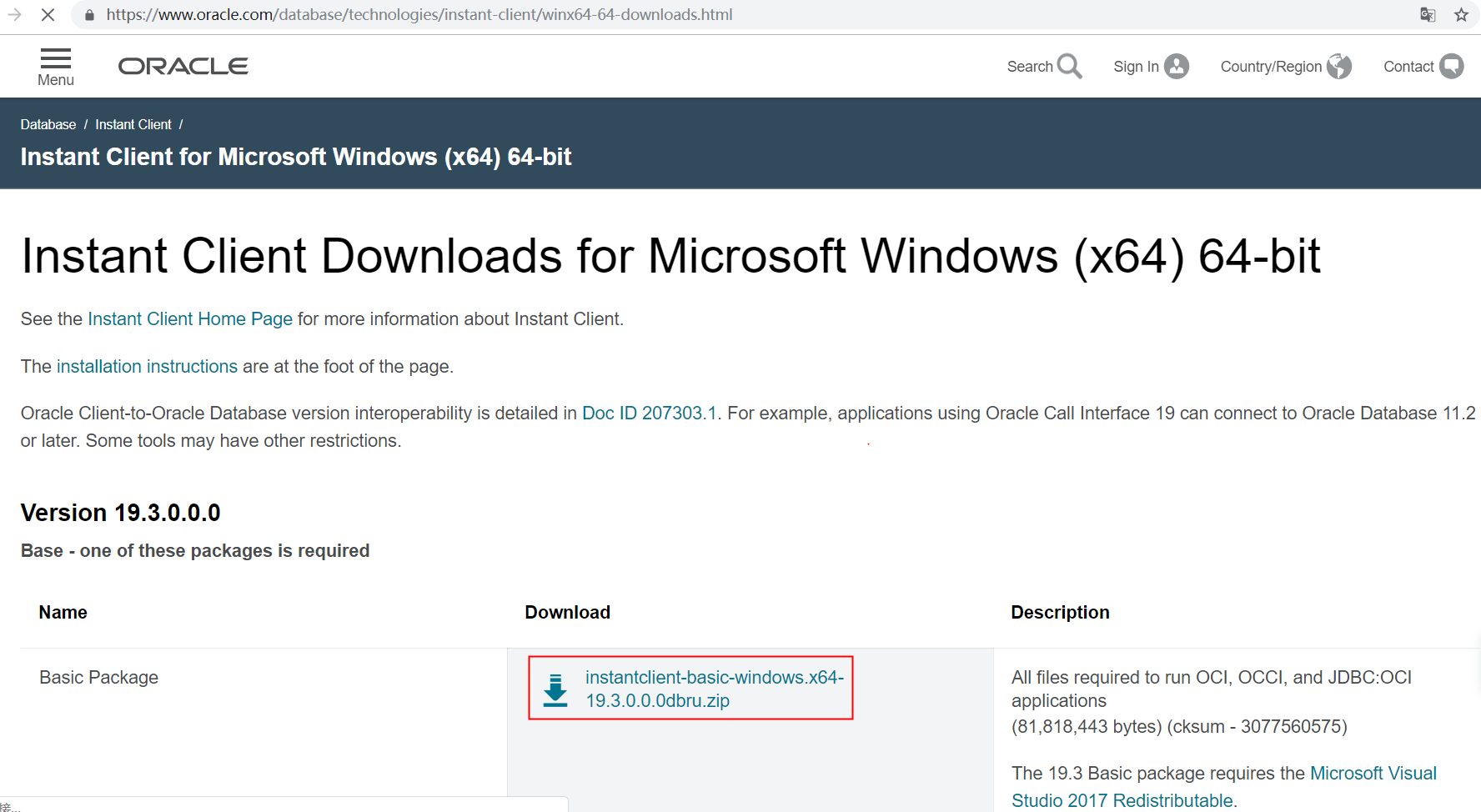Click the padlock site info icon

[x=90, y=15]
